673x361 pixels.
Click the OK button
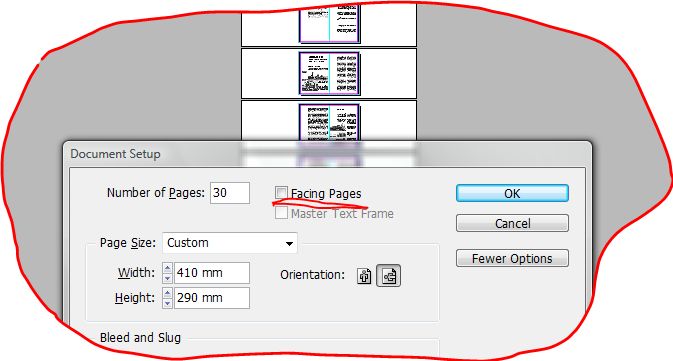point(512,193)
